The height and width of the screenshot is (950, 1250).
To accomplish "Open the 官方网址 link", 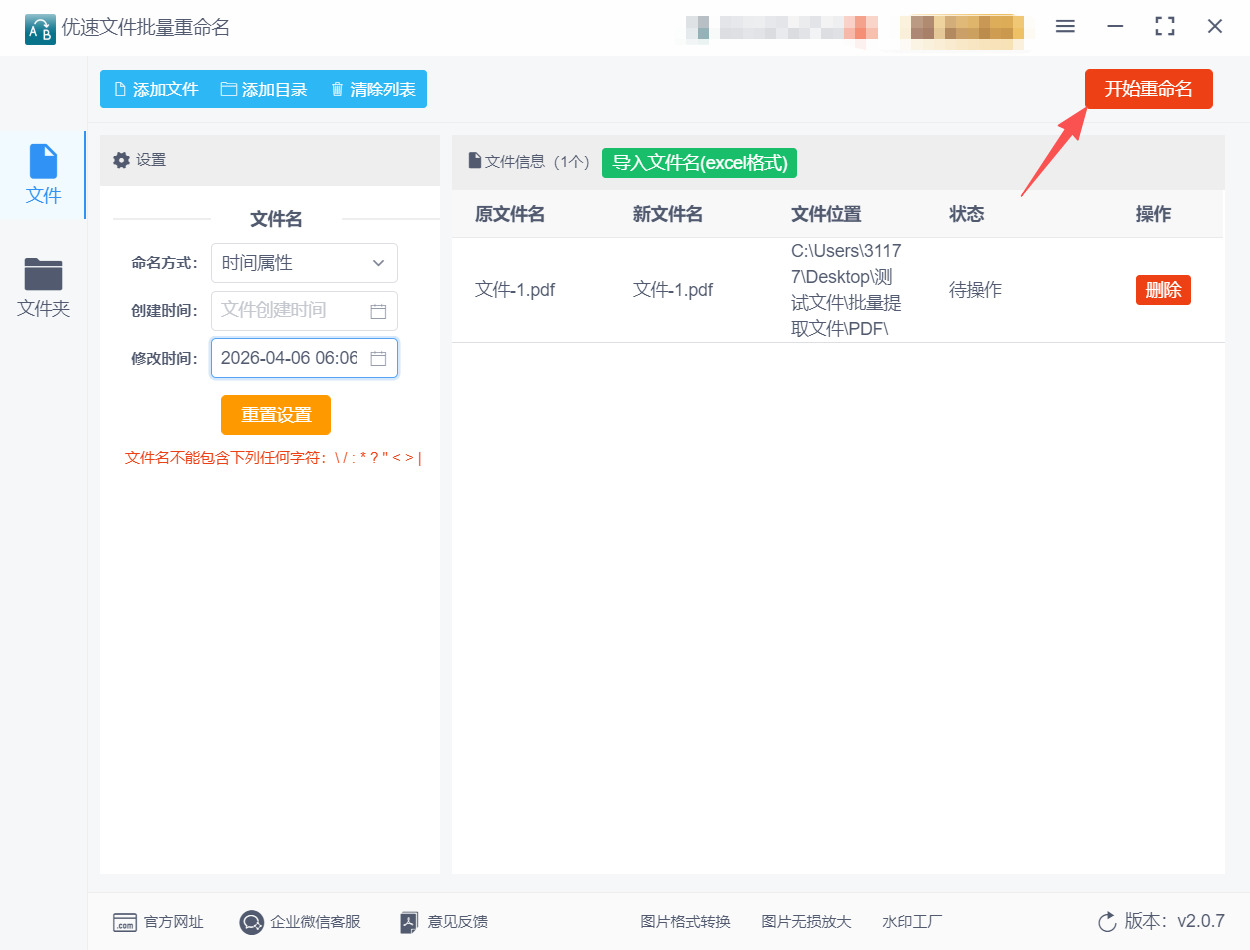I will click(x=159, y=922).
